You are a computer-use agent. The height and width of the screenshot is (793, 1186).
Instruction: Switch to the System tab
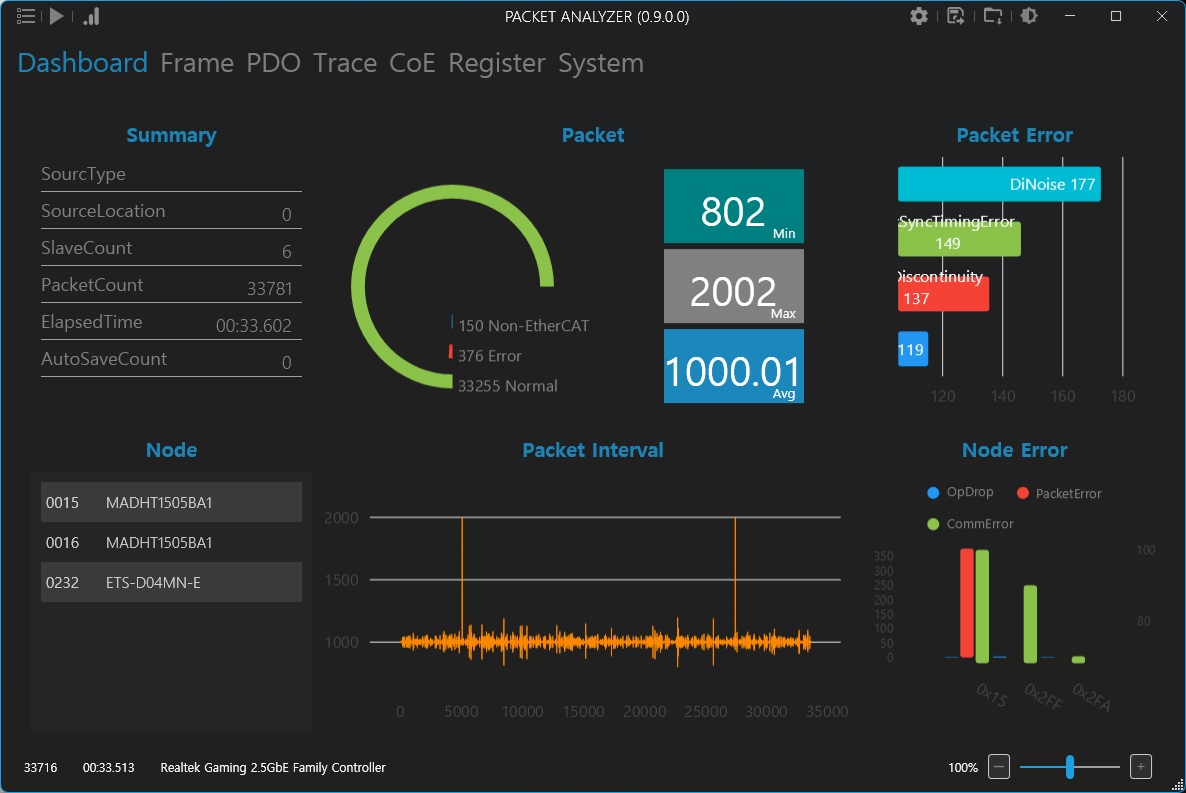point(600,63)
